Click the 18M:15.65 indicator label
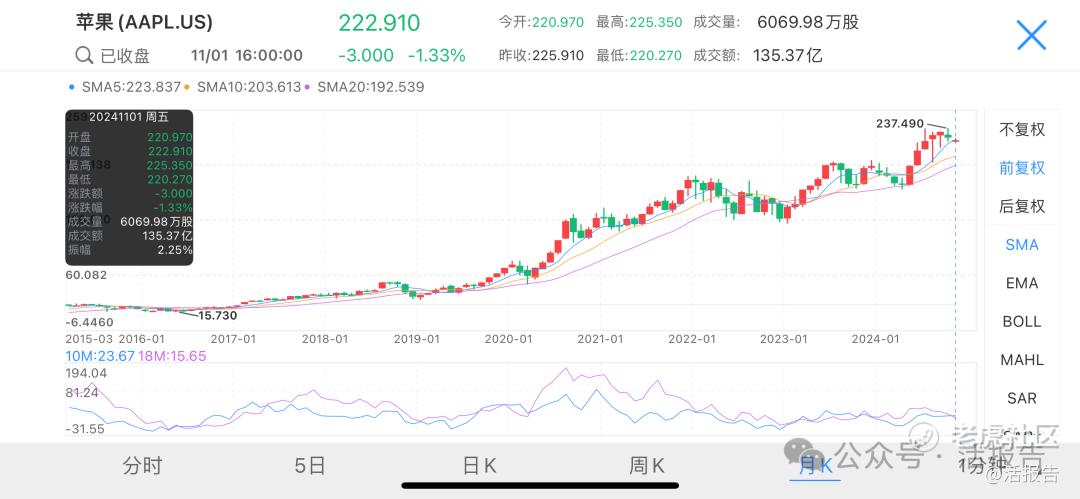1080x499 pixels. [x=172, y=356]
